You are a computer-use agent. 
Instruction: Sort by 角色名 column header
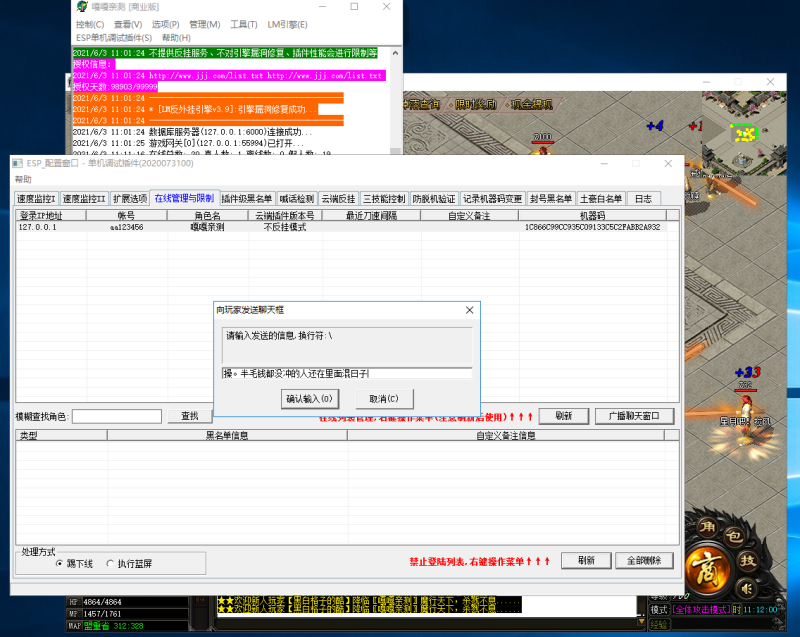pyautogui.click(x=207, y=215)
